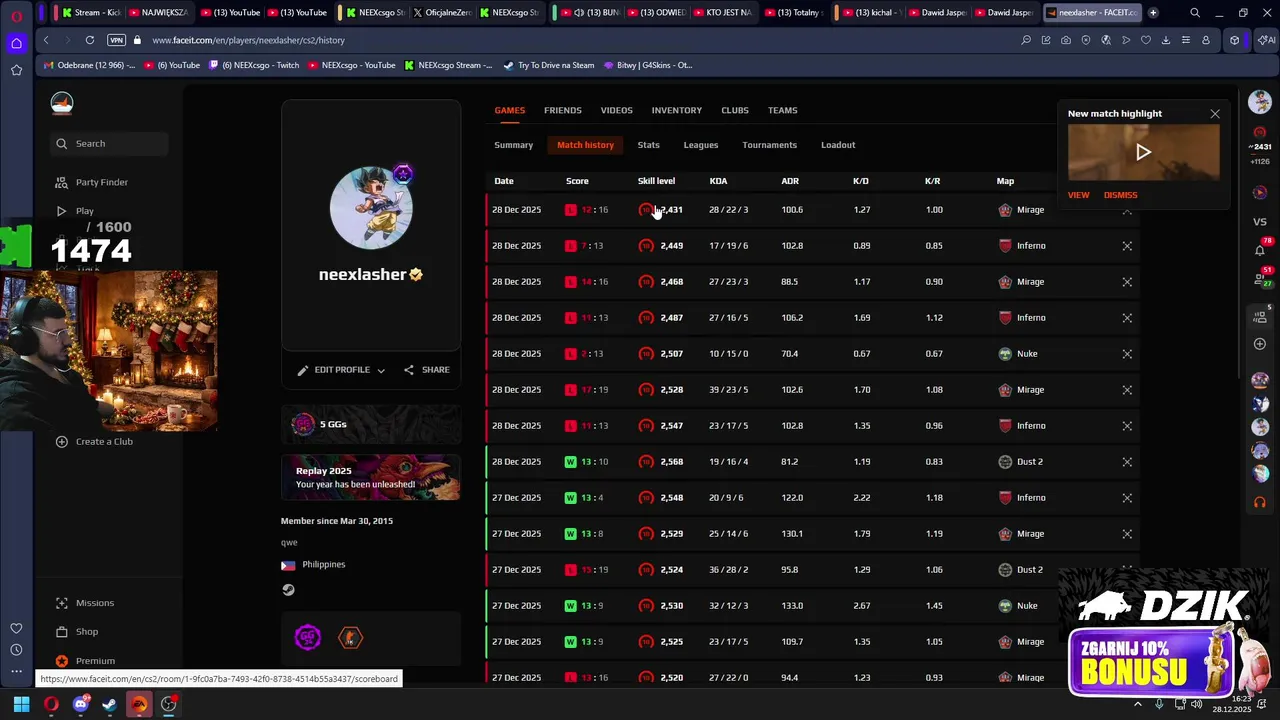Select Create a Club
The width and height of the screenshot is (1280, 720).
coord(95,441)
